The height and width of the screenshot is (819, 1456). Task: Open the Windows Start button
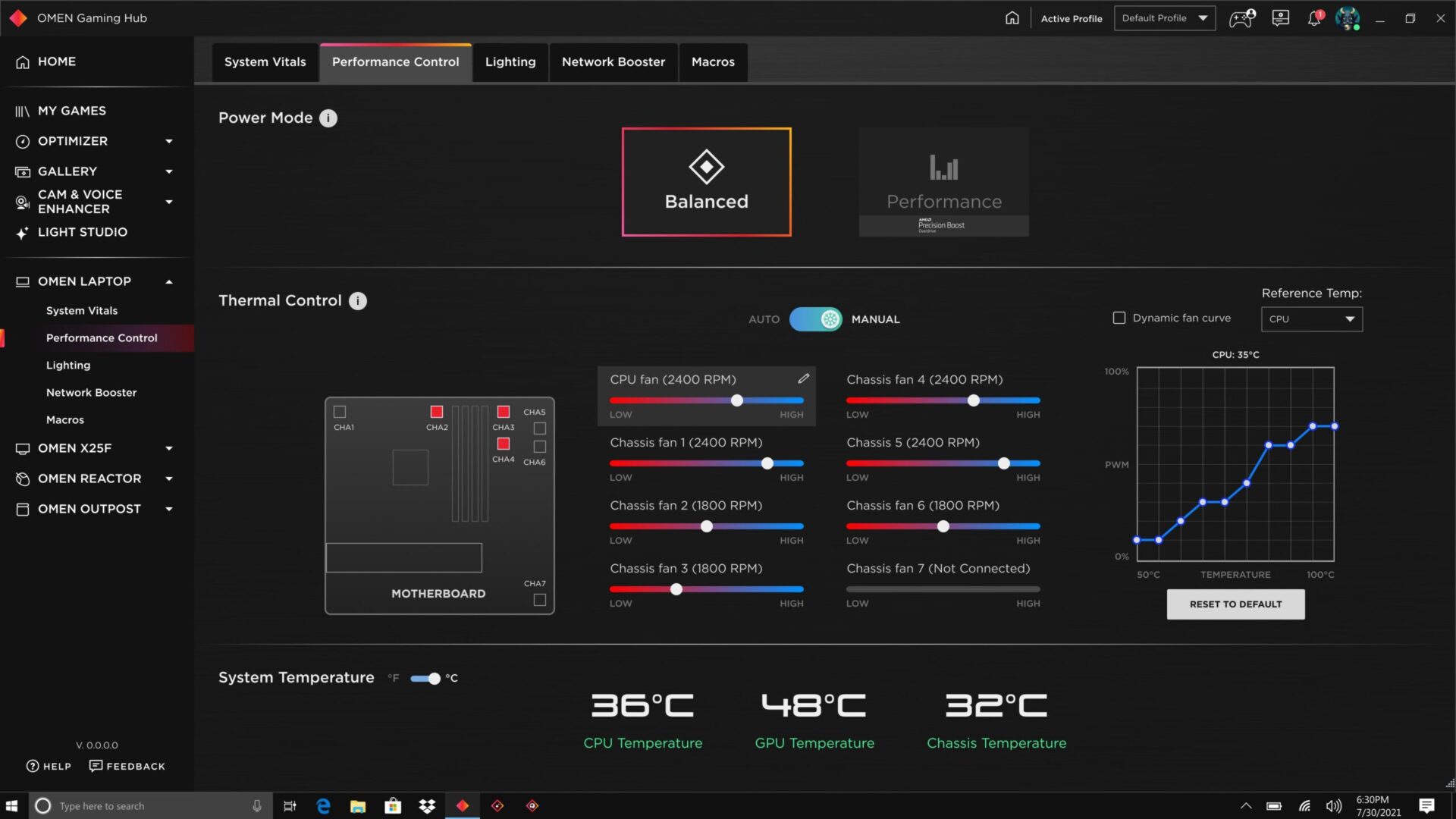click(x=12, y=805)
